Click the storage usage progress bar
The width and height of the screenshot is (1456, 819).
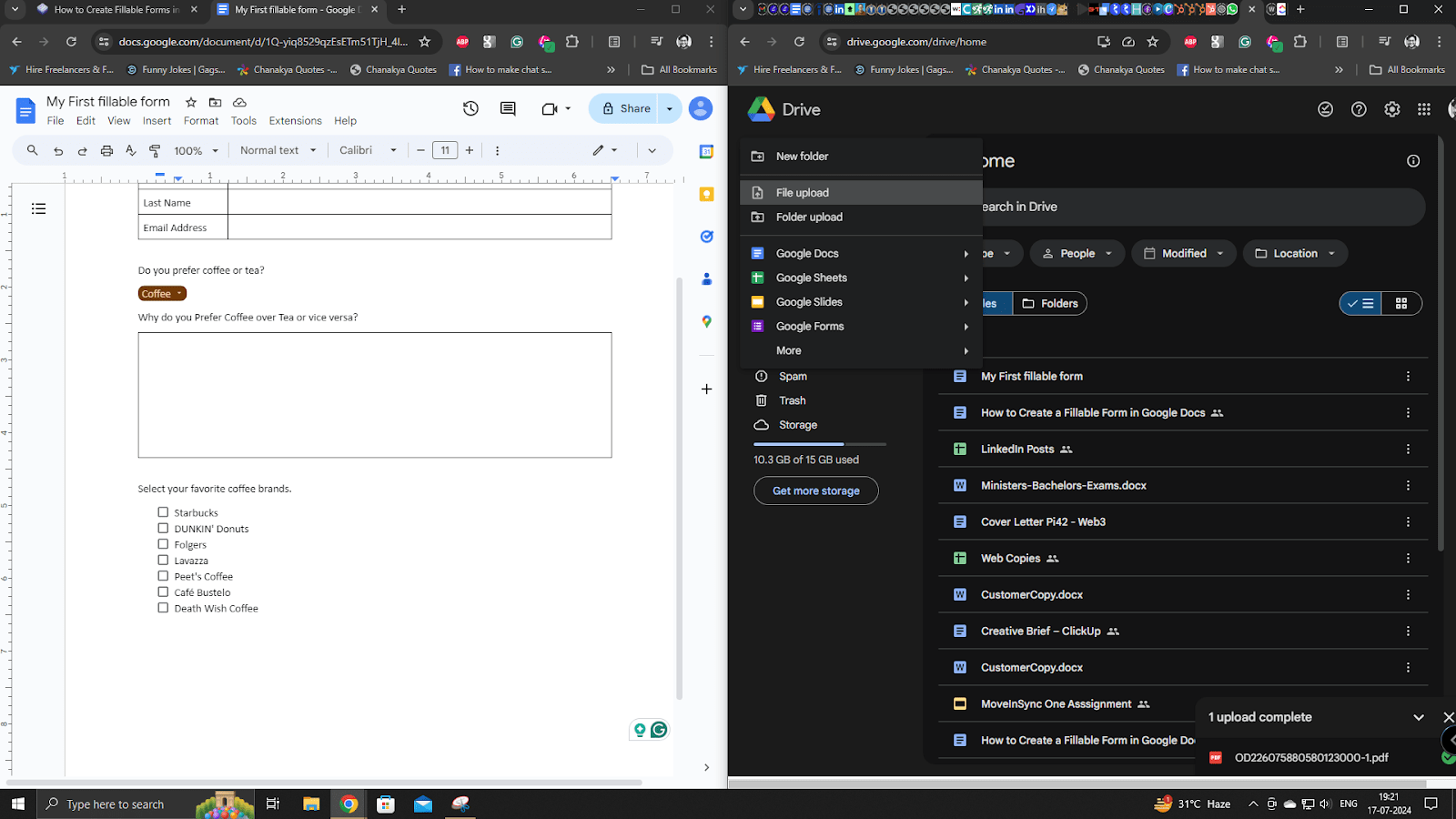[x=818, y=444]
